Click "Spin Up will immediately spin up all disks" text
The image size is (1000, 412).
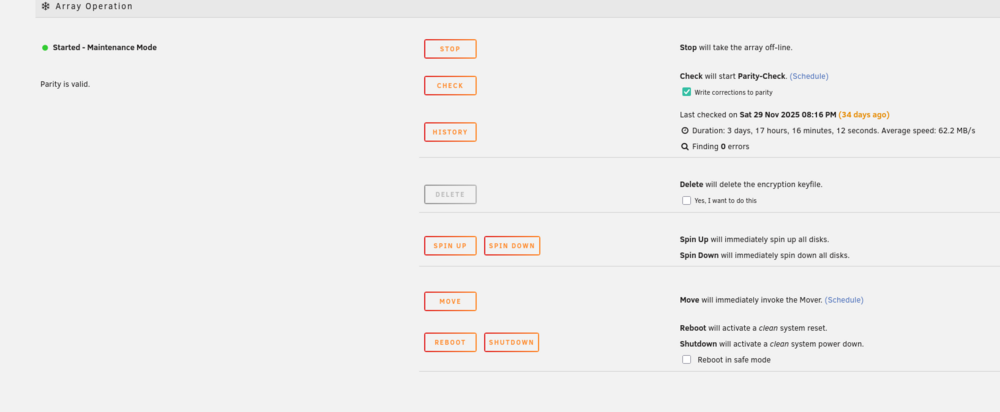tap(754, 240)
